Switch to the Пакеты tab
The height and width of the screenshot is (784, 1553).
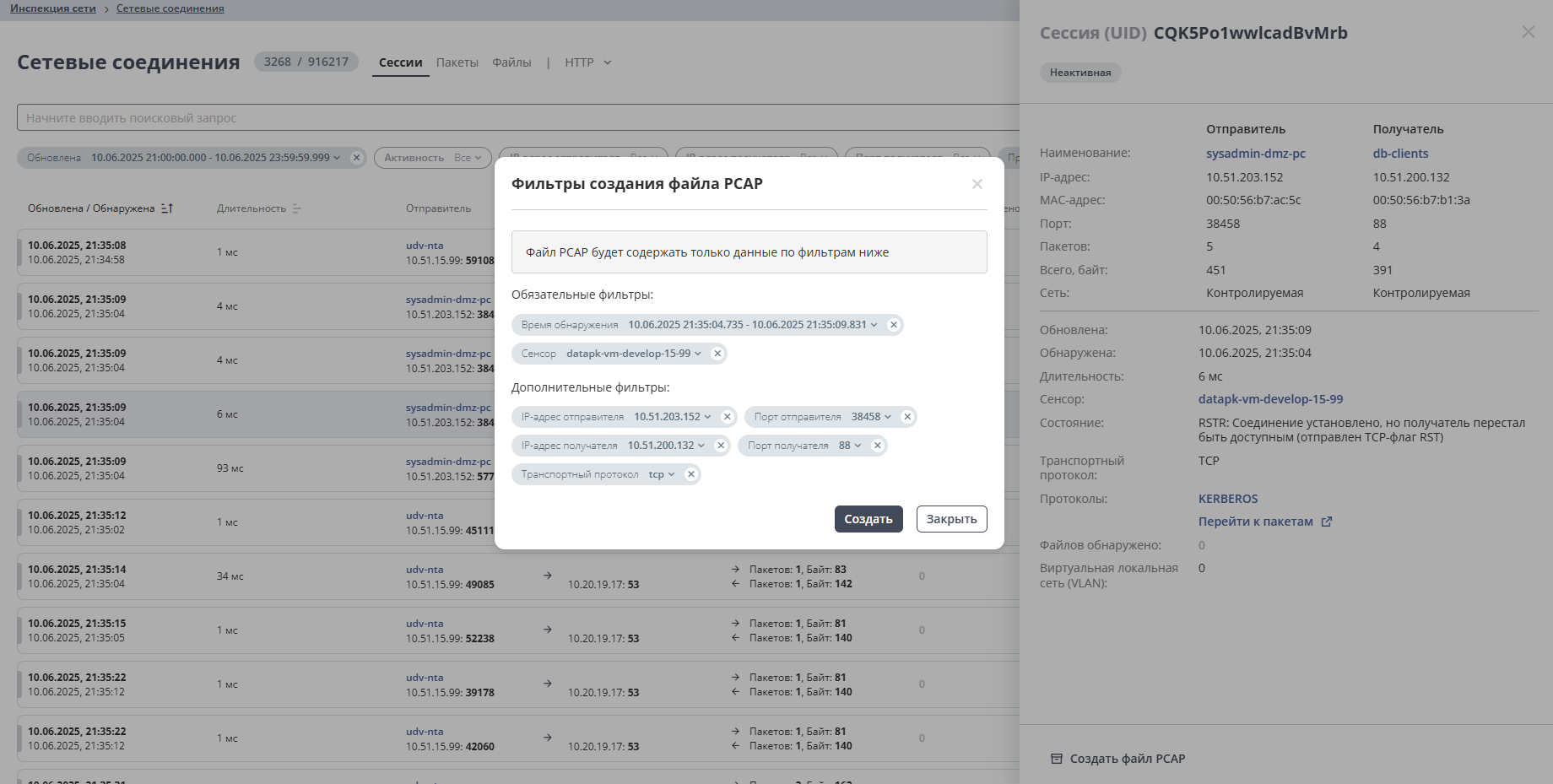tap(457, 62)
